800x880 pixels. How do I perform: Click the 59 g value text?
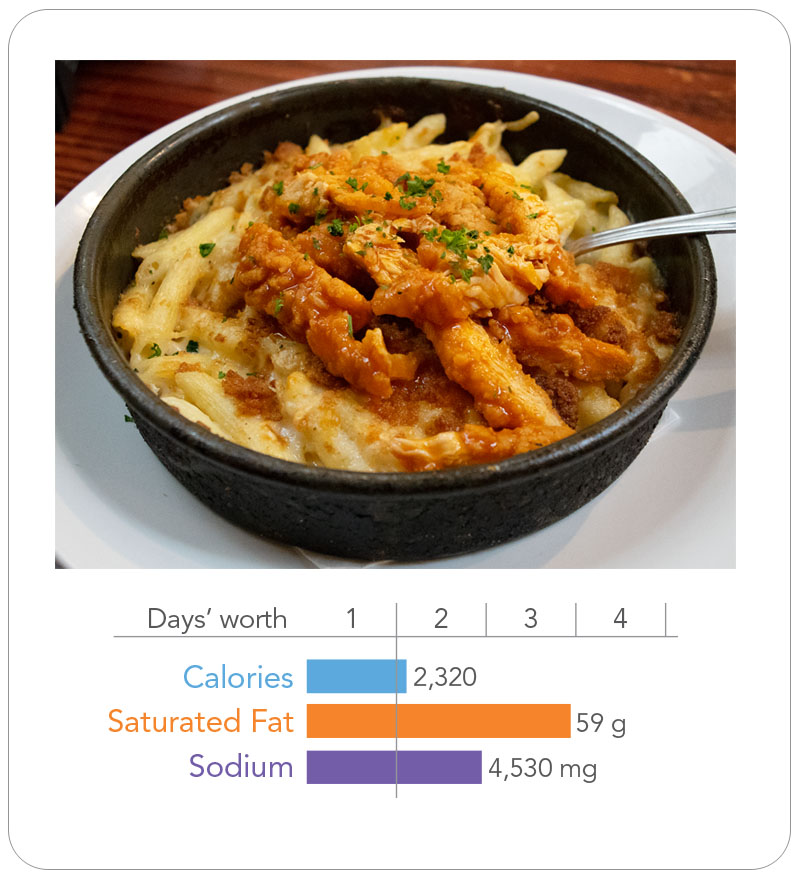pos(601,722)
